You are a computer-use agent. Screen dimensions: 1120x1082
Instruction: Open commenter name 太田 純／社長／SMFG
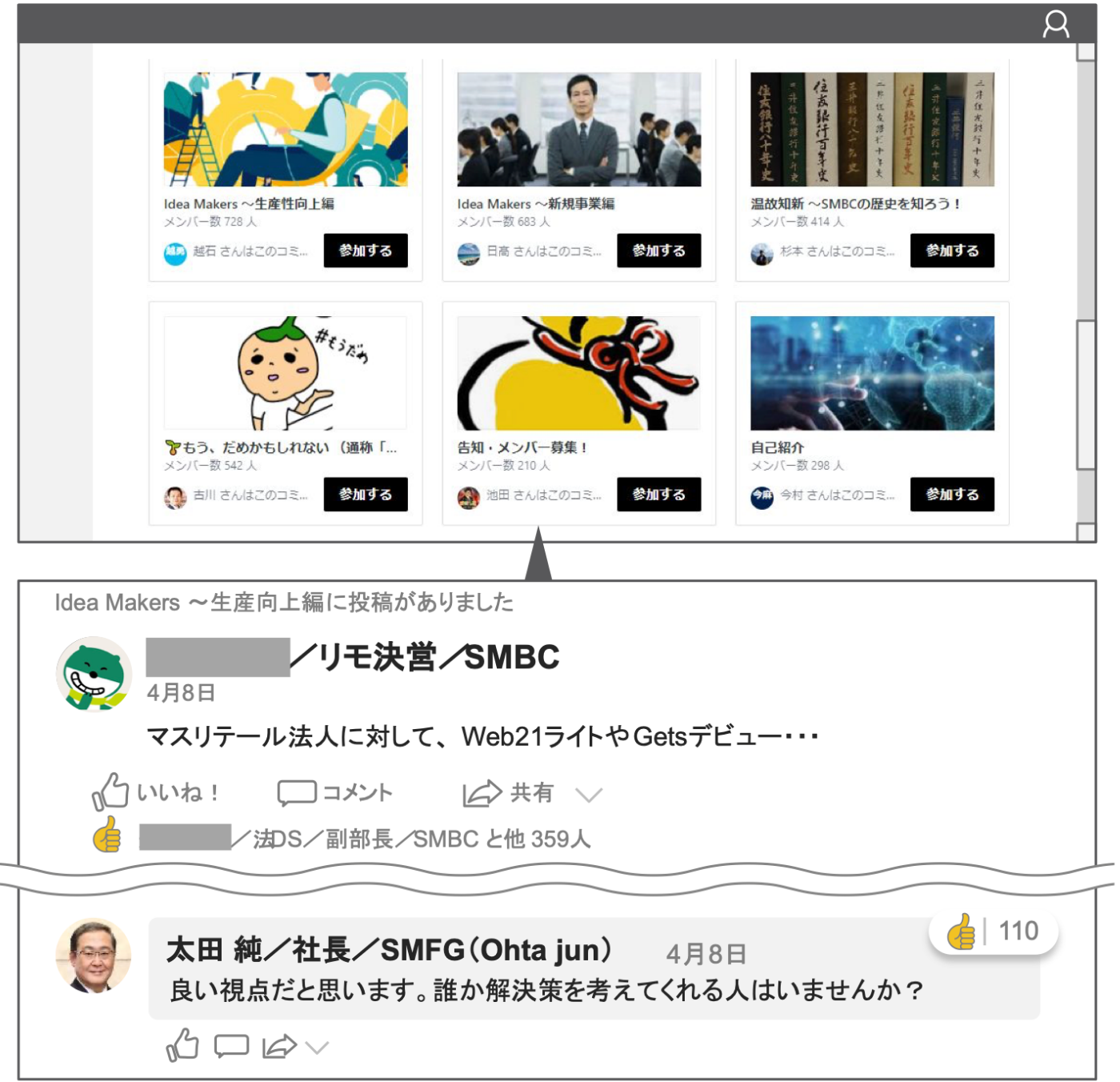pyautogui.click(x=390, y=950)
